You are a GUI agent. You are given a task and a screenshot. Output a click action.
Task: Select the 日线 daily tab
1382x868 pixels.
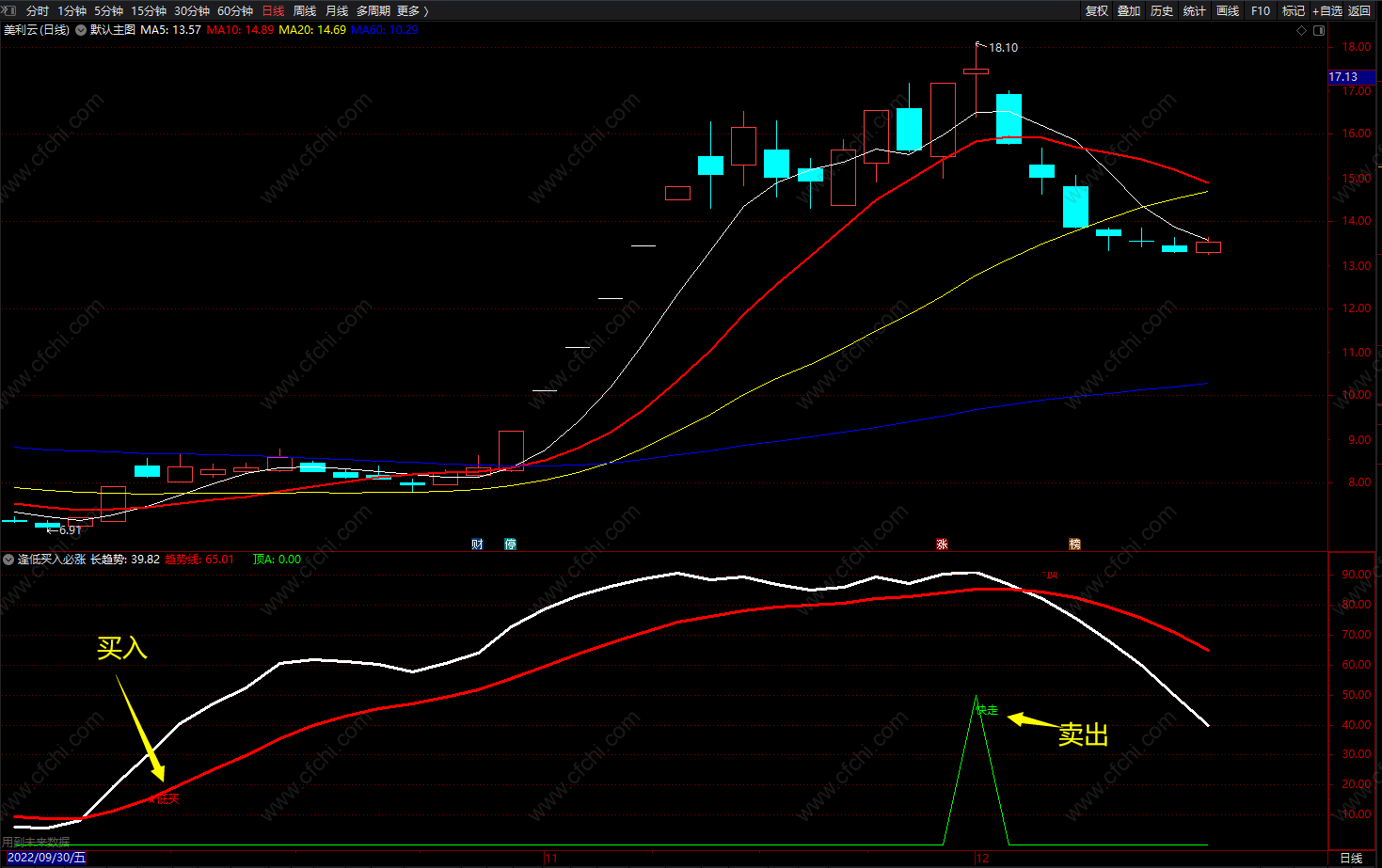tap(273, 11)
